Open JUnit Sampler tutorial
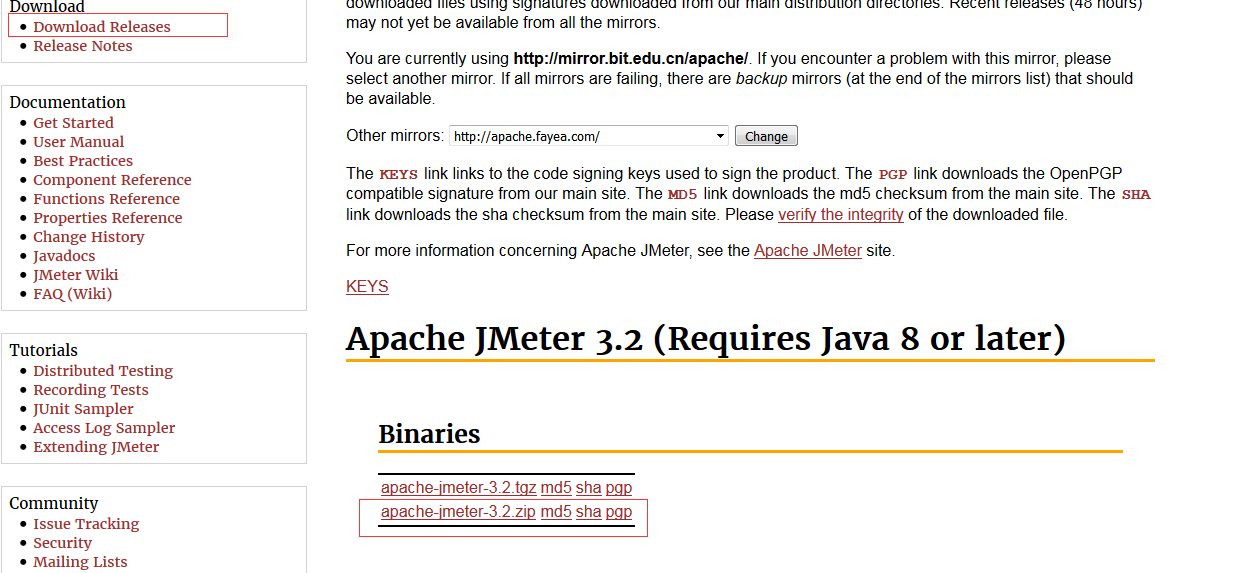 83,409
